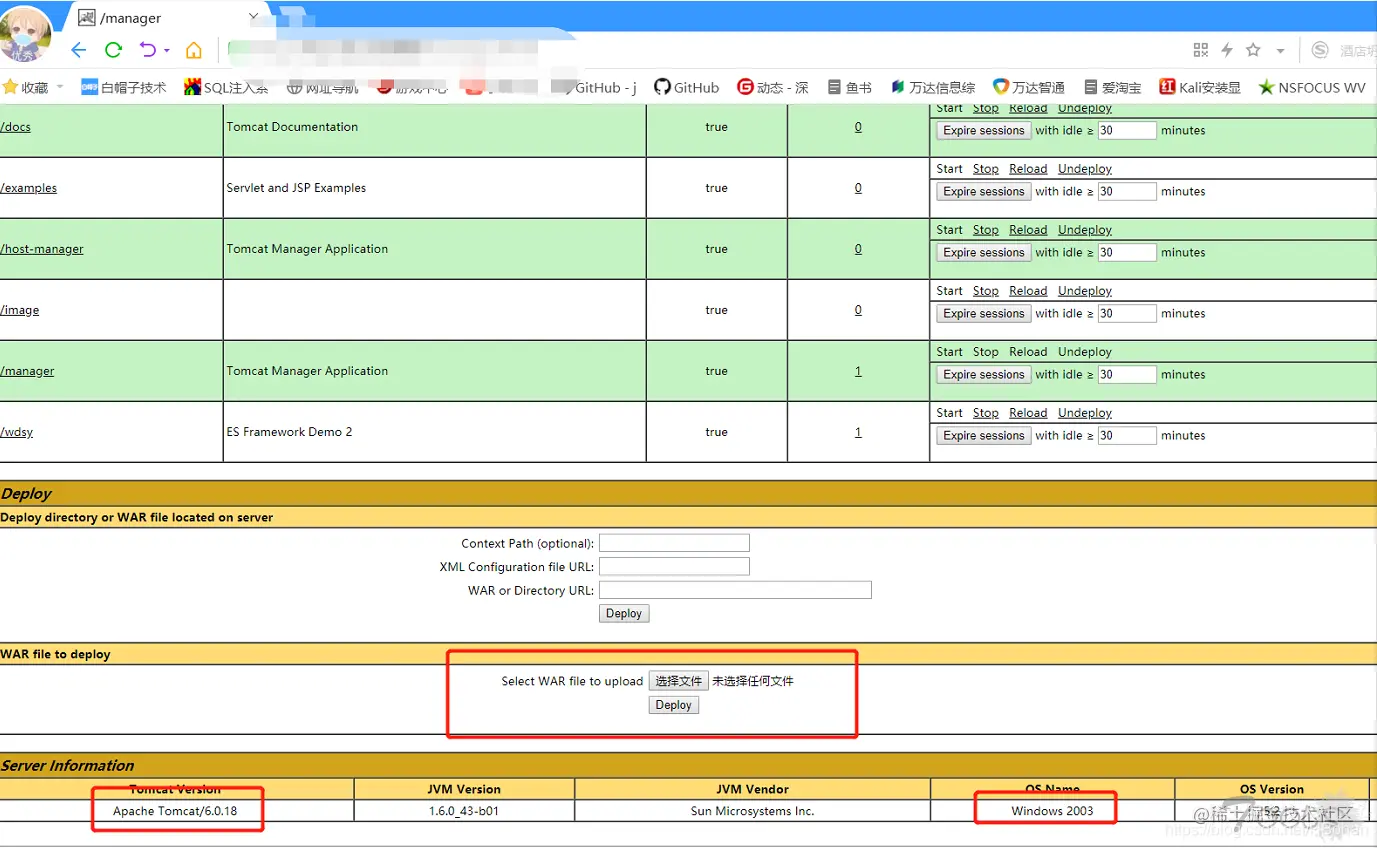Open the session count link for /manager
1377x848 pixels.
pos(858,371)
